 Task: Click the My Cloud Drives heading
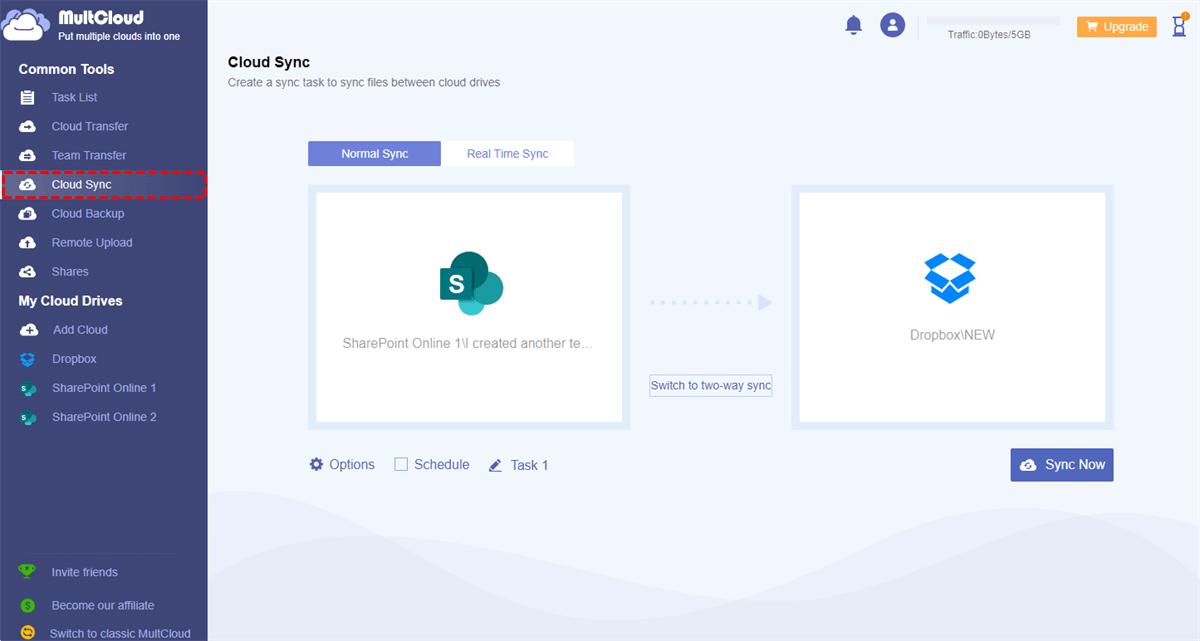pyautogui.click(x=70, y=301)
